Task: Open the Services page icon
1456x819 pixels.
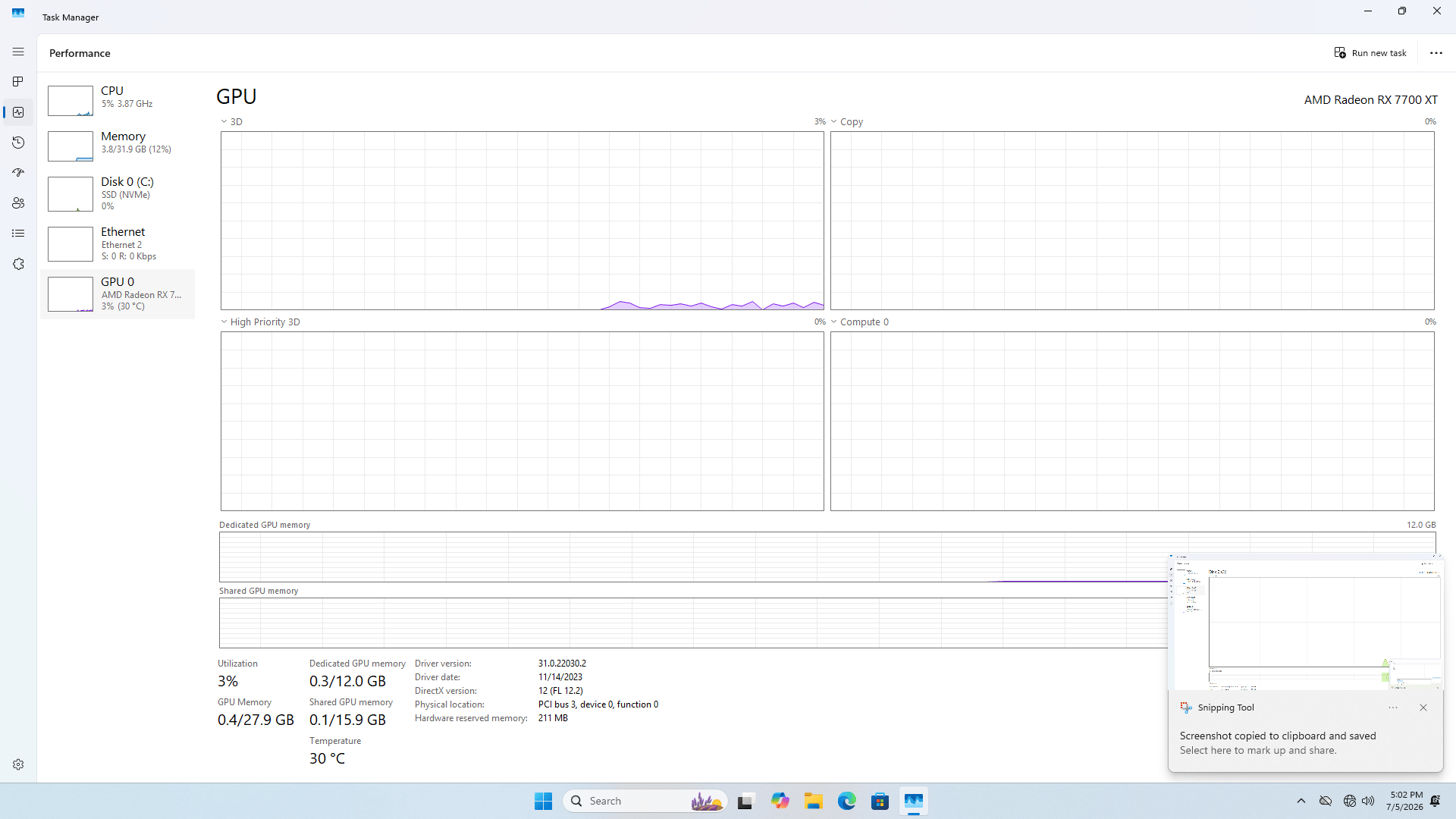Action: (18, 264)
